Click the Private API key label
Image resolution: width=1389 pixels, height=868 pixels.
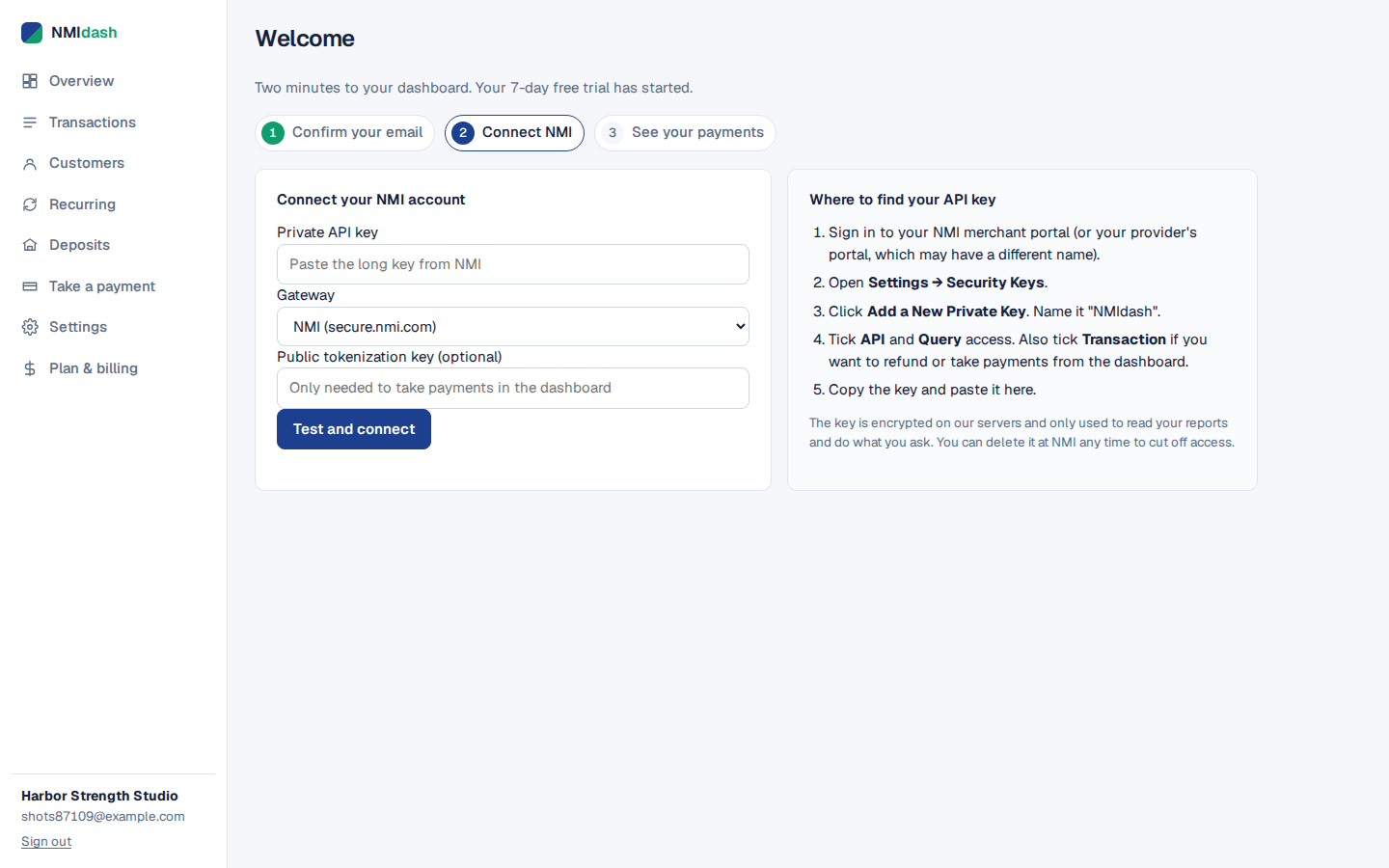pos(327,232)
